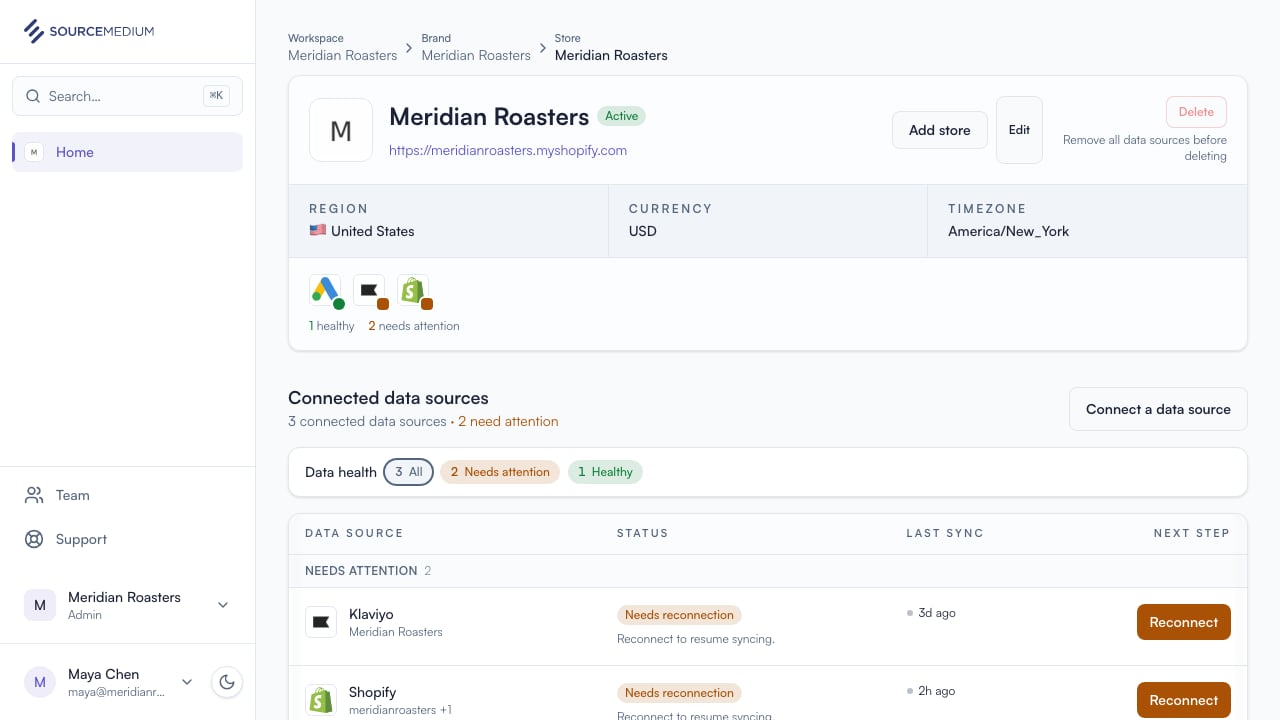This screenshot has width=1280, height=720.
Task: Go to Home in the sidebar
Action: tap(127, 152)
